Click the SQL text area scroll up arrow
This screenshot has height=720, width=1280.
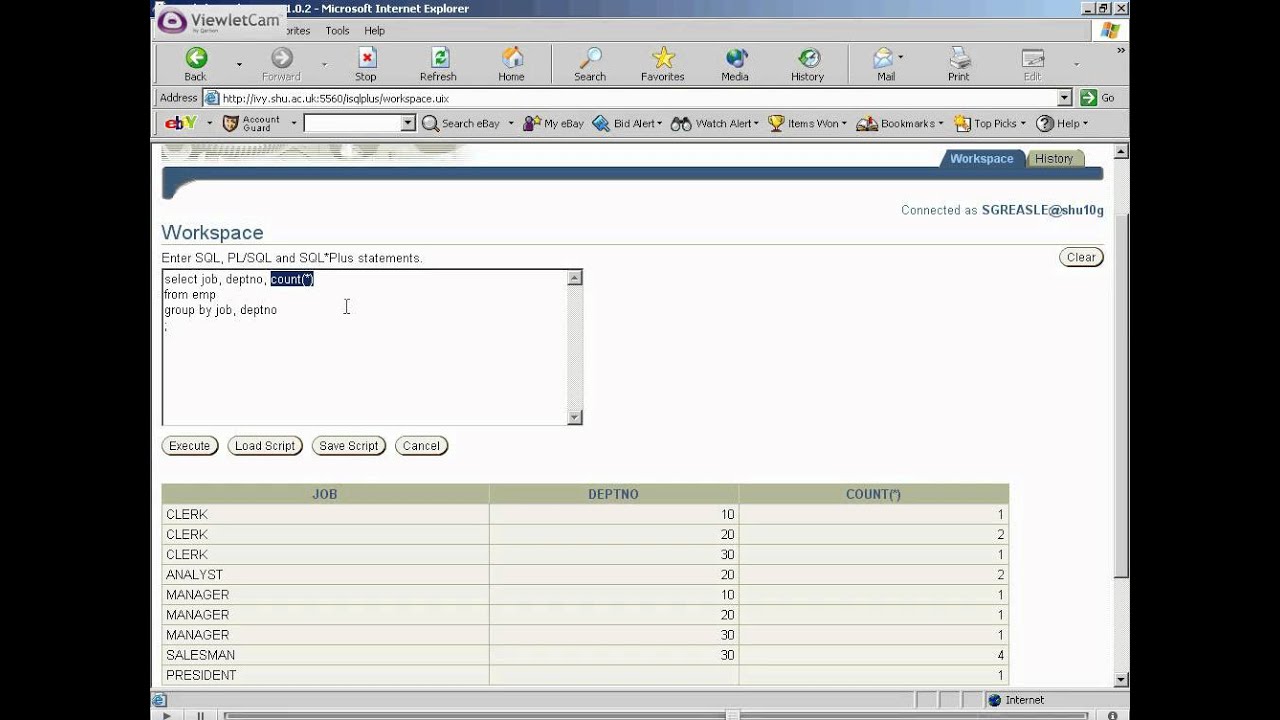coord(574,278)
